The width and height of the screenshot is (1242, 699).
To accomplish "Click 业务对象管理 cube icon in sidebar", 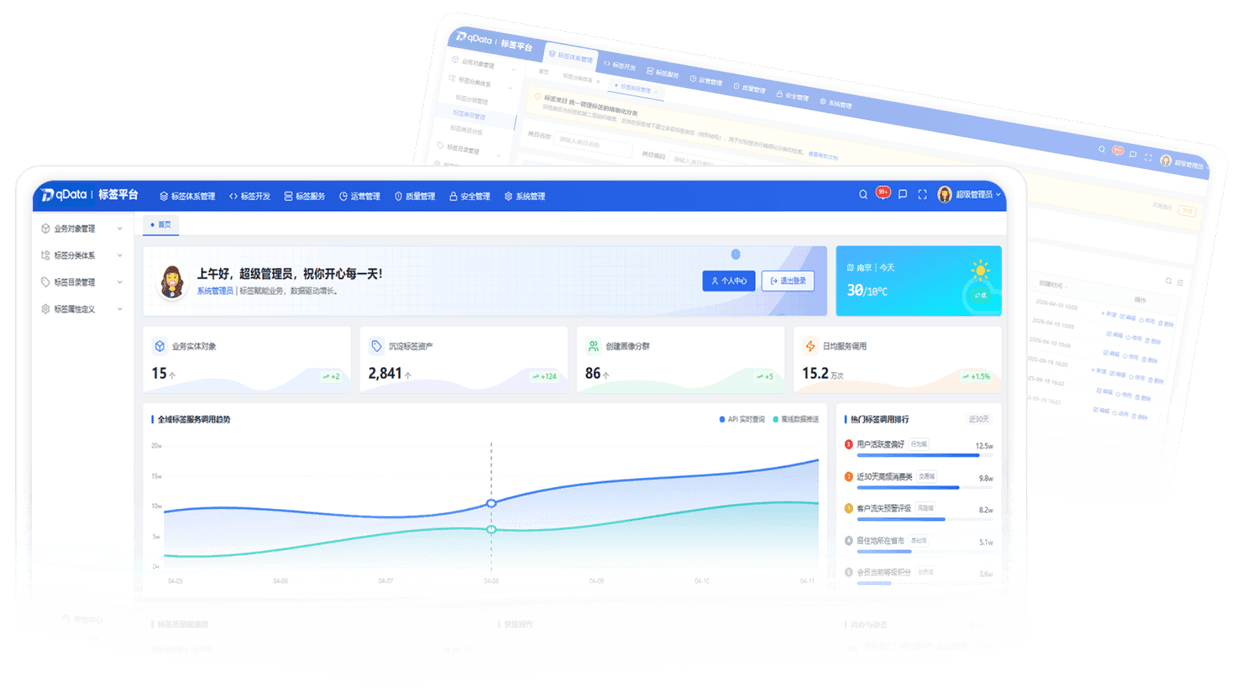I will [x=45, y=229].
